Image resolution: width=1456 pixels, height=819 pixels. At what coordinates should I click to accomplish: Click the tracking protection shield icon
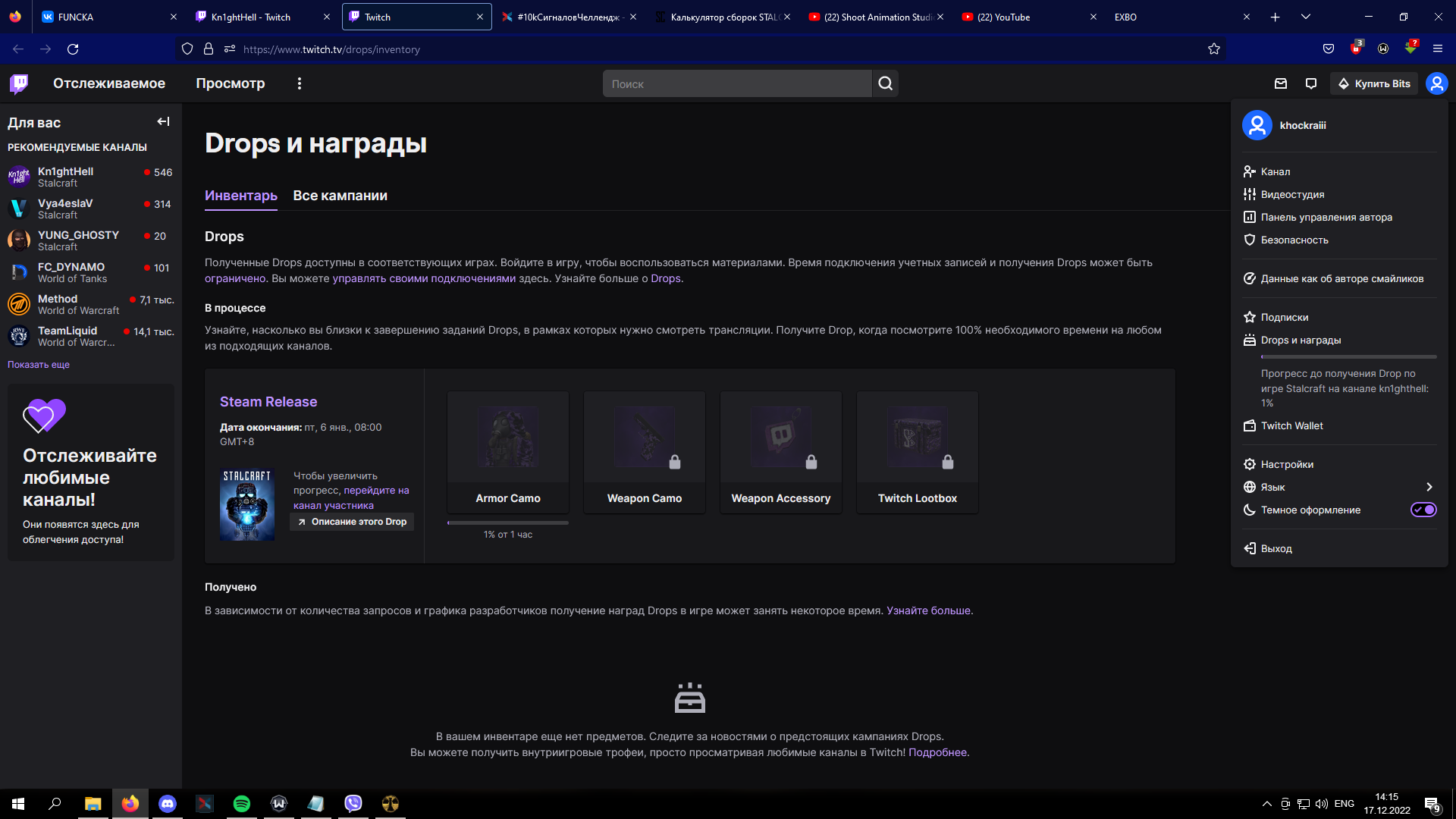tap(187, 49)
